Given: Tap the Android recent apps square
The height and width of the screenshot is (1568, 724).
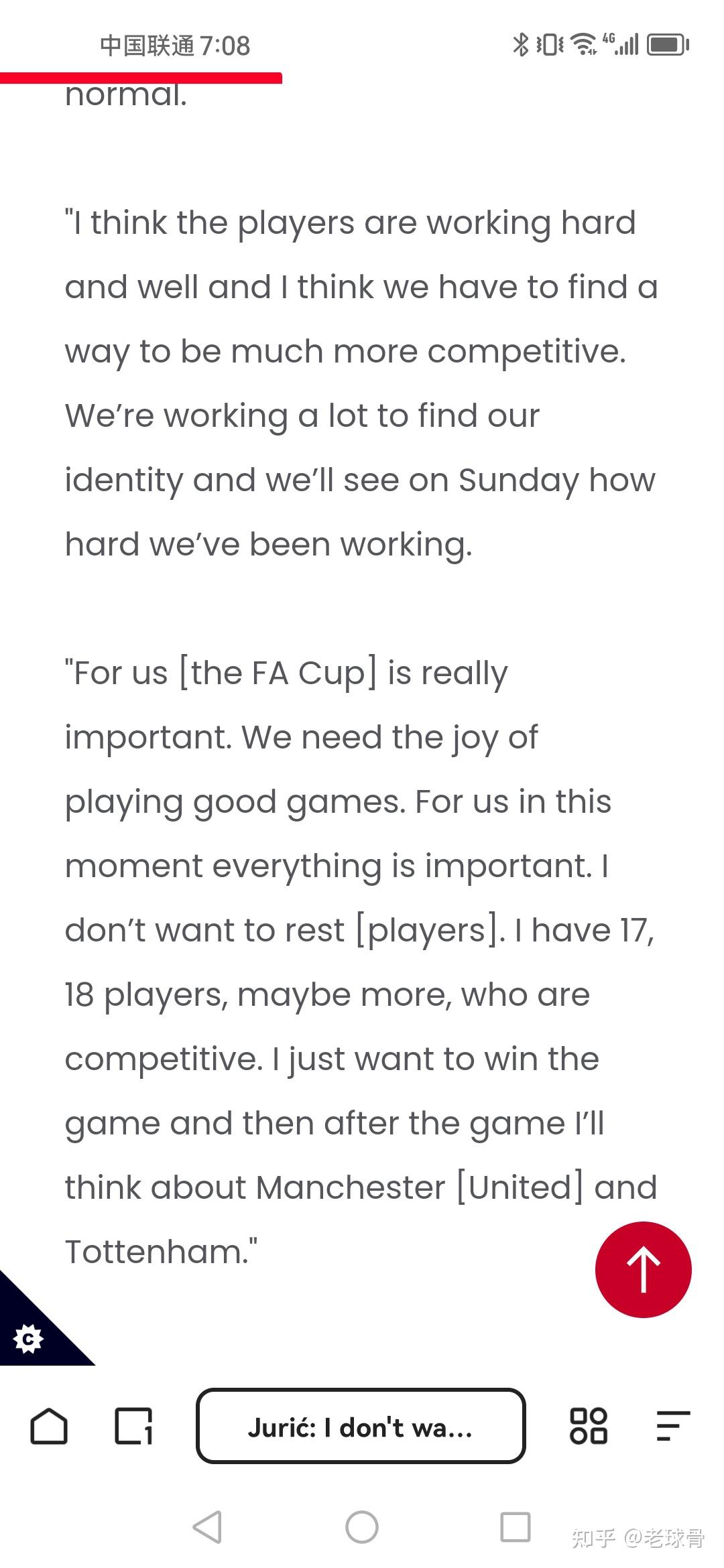Looking at the screenshot, I should (516, 1527).
